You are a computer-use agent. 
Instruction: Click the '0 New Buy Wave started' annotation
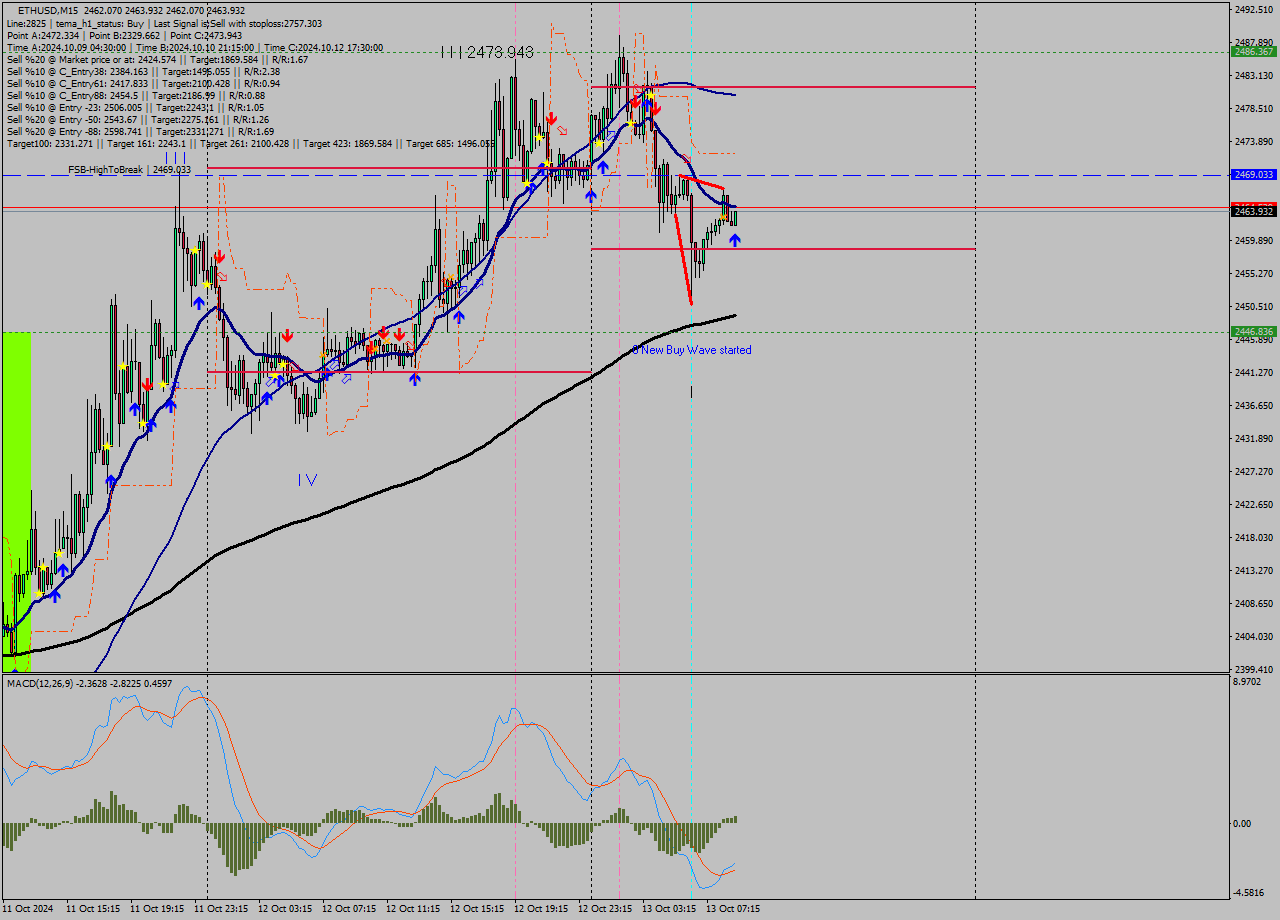(x=691, y=350)
